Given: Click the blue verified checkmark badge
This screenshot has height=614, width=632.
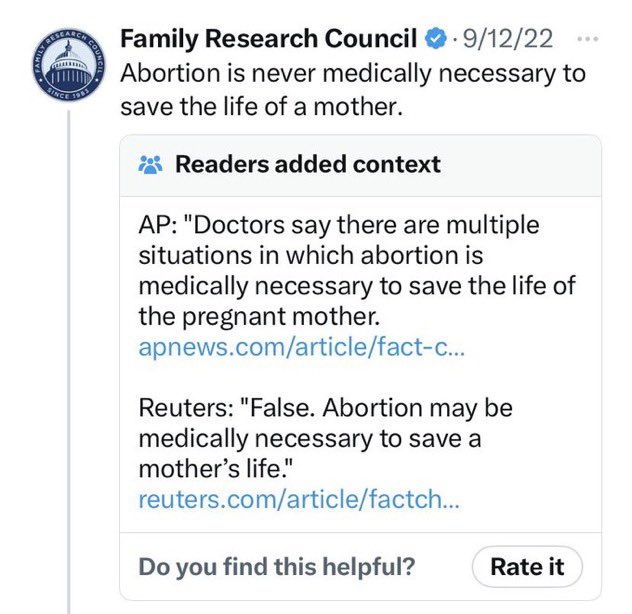Looking at the screenshot, I should click(436, 40).
